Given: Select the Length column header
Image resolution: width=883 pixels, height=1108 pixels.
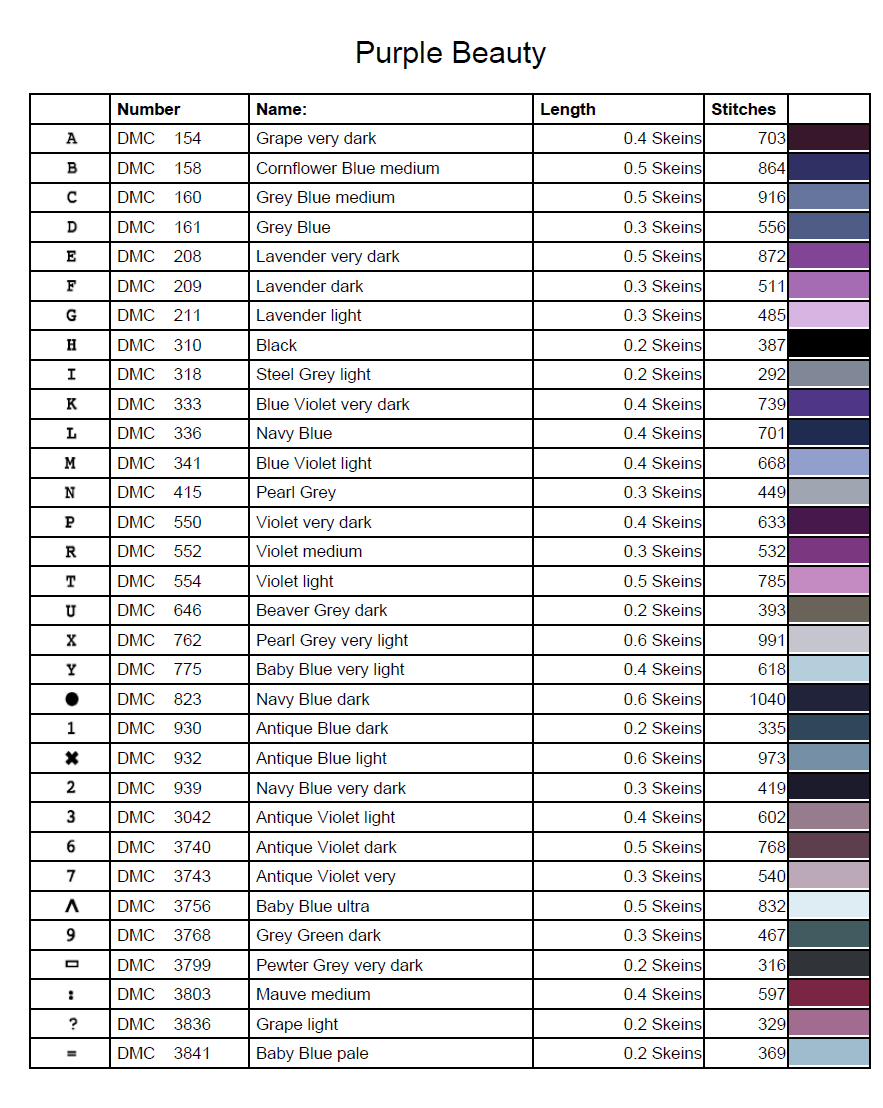Looking at the screenshot, I should pyautogui.click(x=568, y=109).
